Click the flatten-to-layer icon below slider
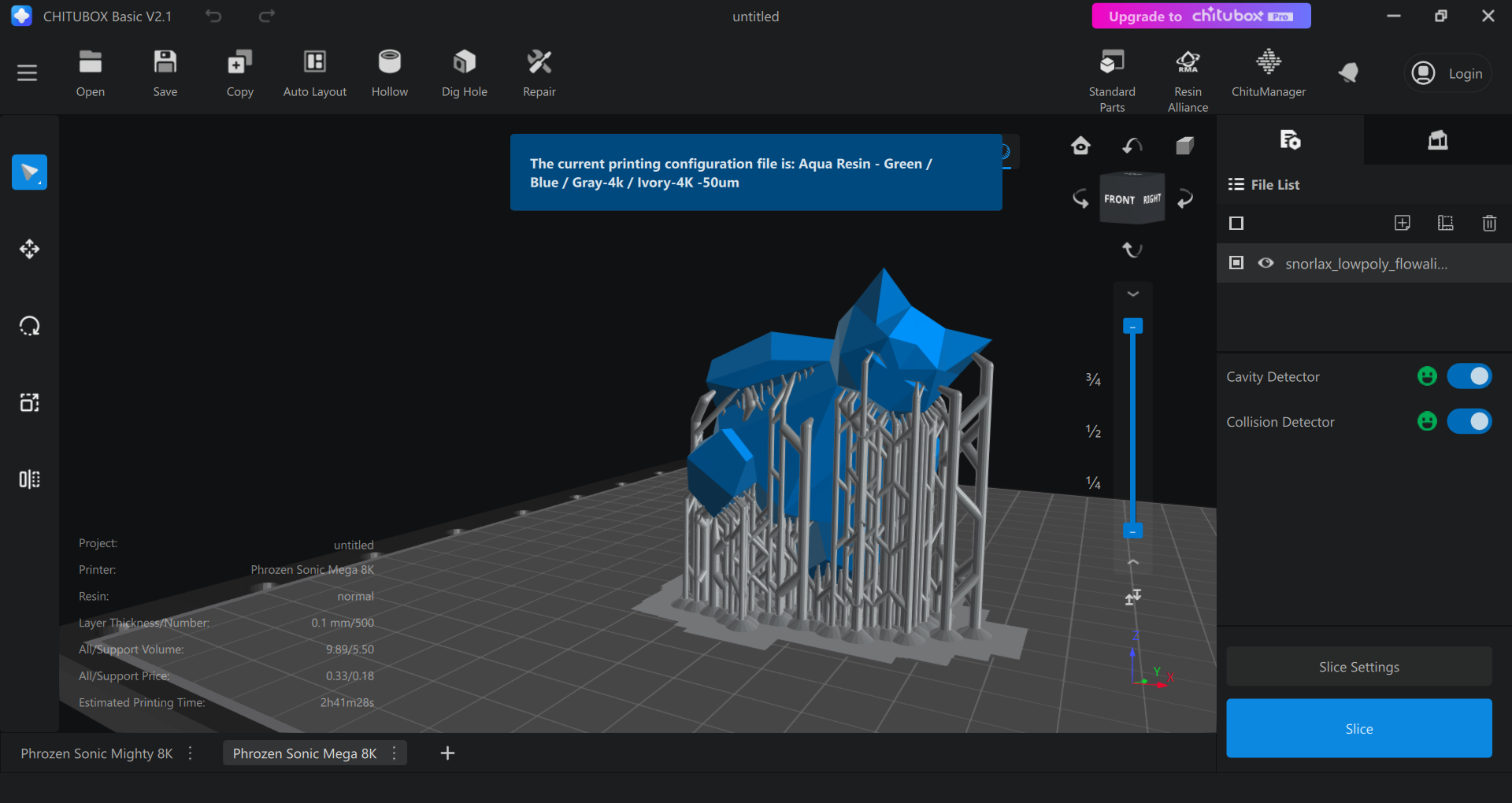The image size is (1512, 803). tap(1132, 598)
